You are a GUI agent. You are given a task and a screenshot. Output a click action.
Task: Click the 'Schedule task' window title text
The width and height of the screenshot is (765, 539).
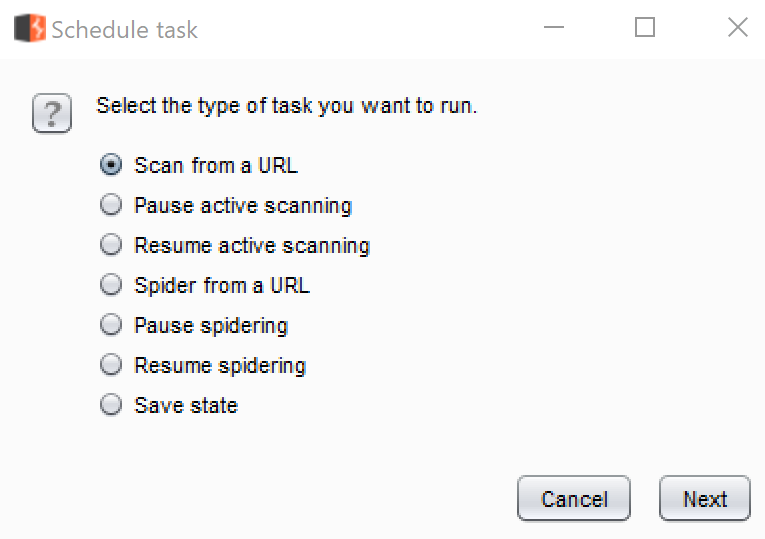125,29
